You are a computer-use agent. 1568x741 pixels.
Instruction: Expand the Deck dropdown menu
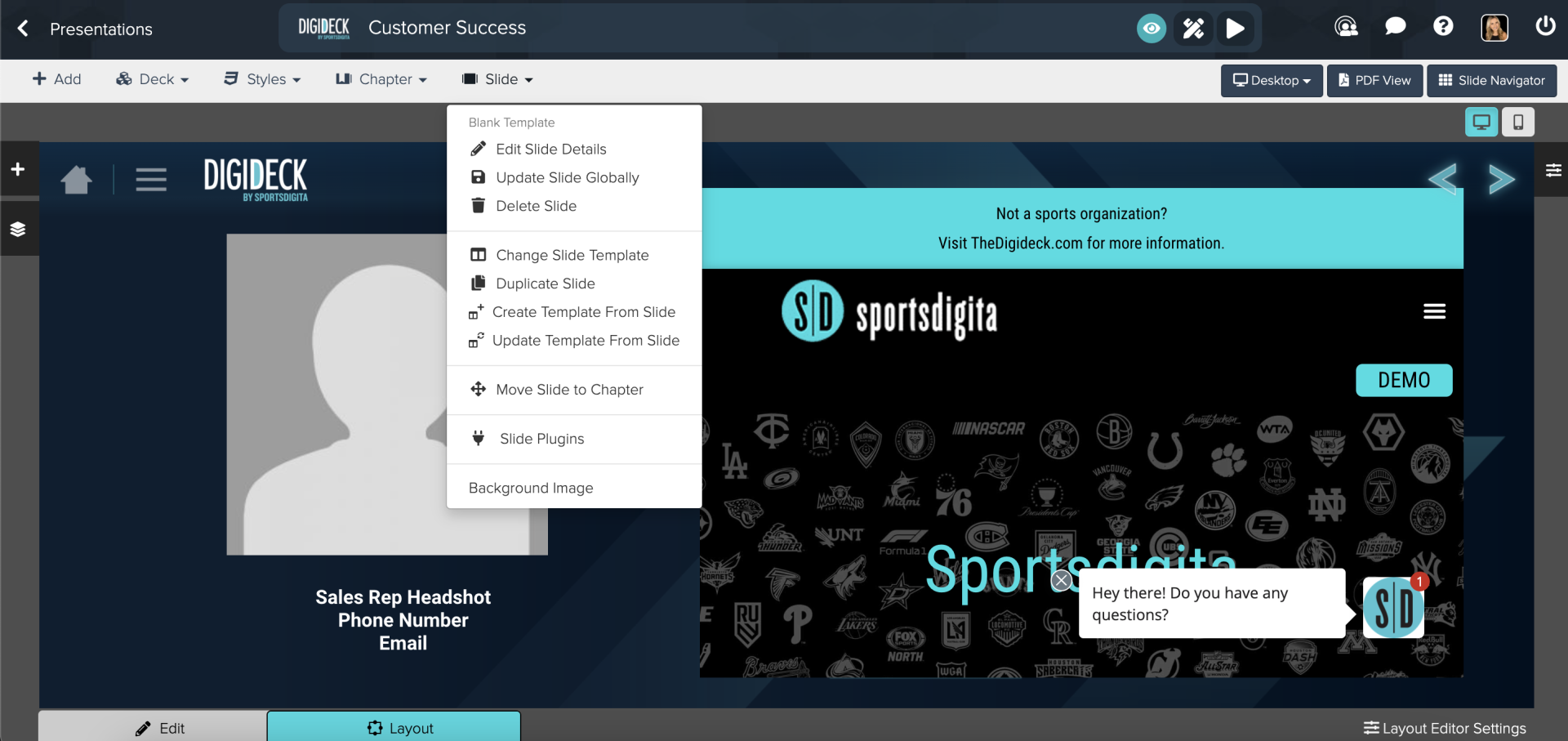click(153, 79)
